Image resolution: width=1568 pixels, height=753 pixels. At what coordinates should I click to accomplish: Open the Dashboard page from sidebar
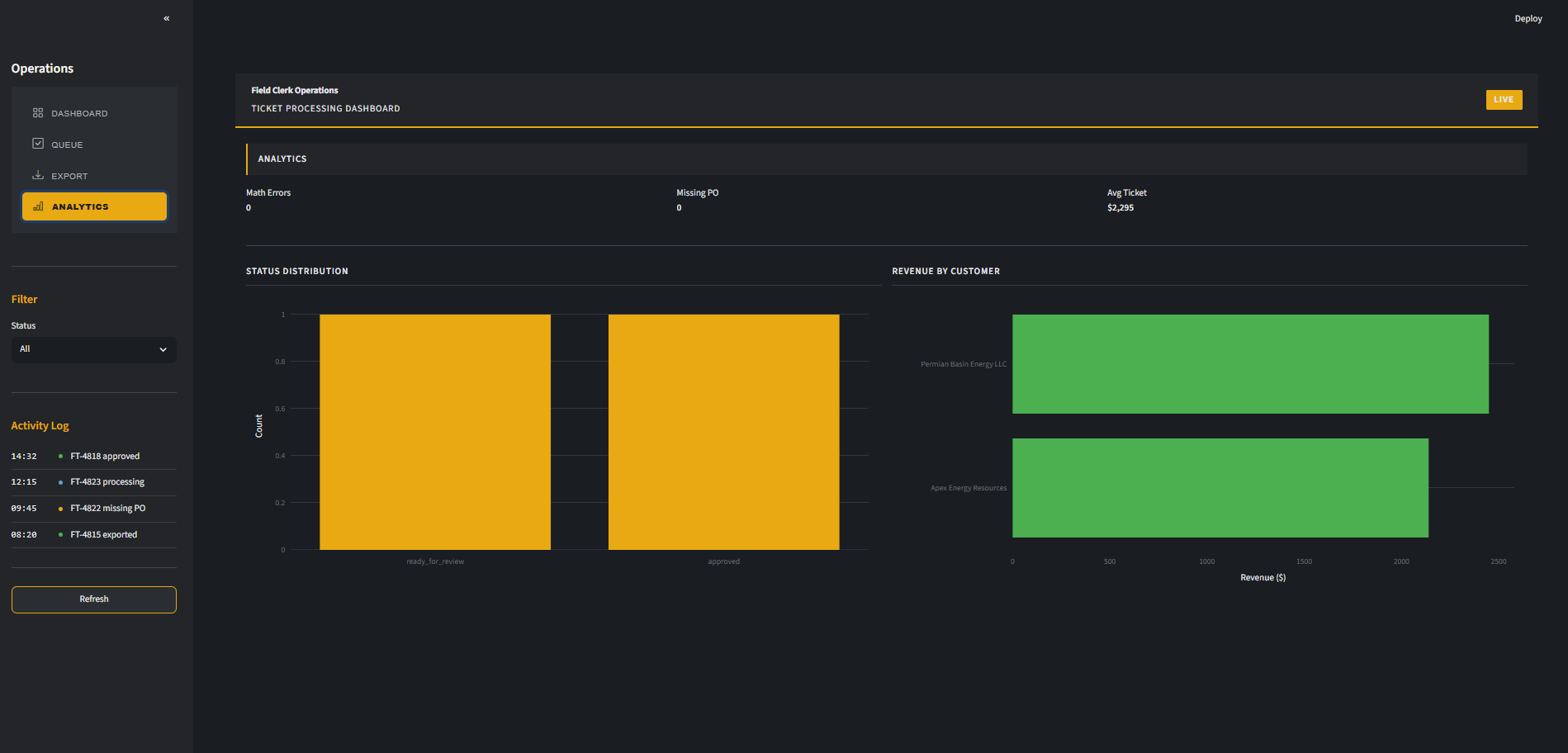[x=79, y=113]
